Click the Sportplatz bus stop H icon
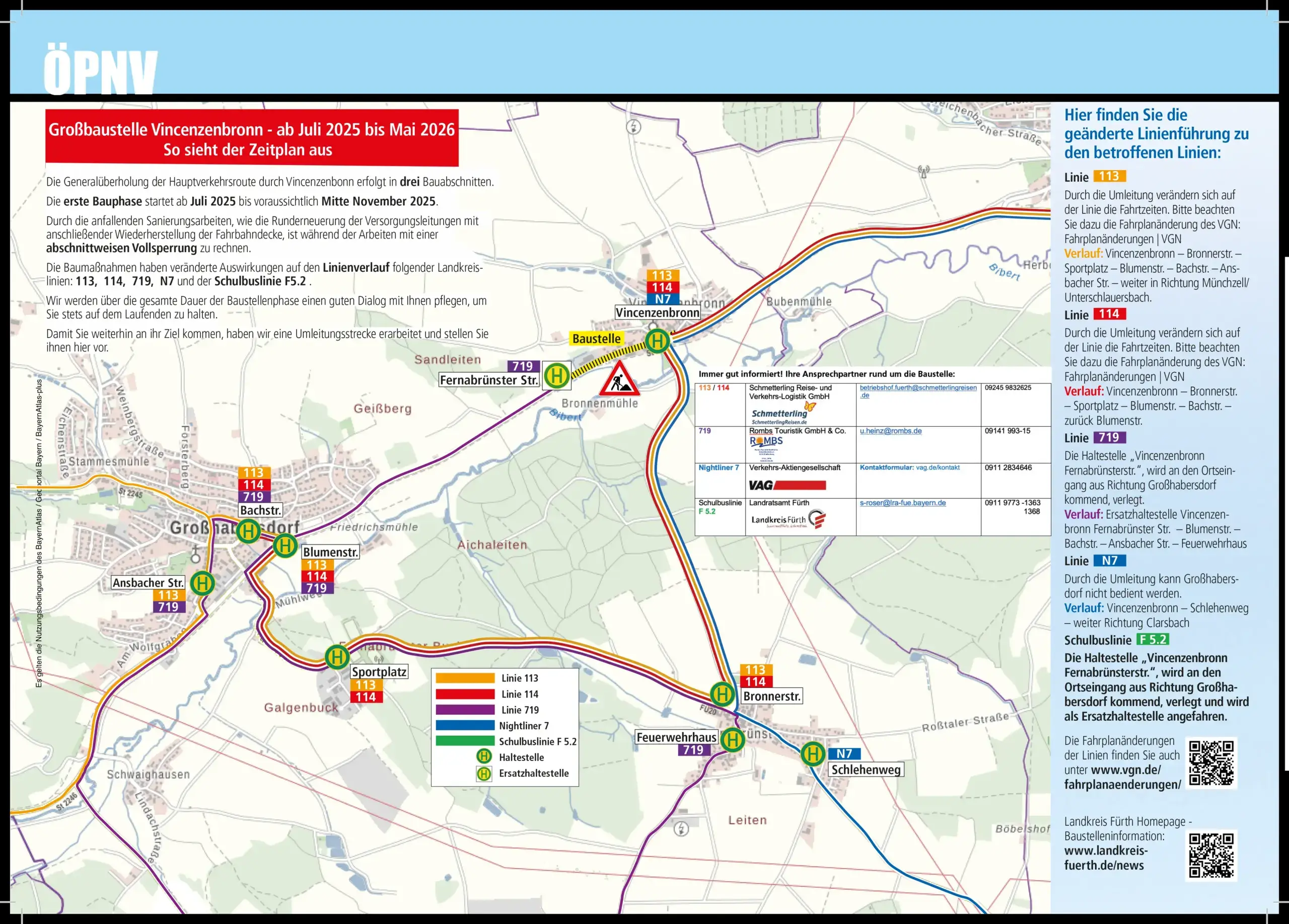The height and width of the screenshot is (924, 1289). tap(337, 657)
